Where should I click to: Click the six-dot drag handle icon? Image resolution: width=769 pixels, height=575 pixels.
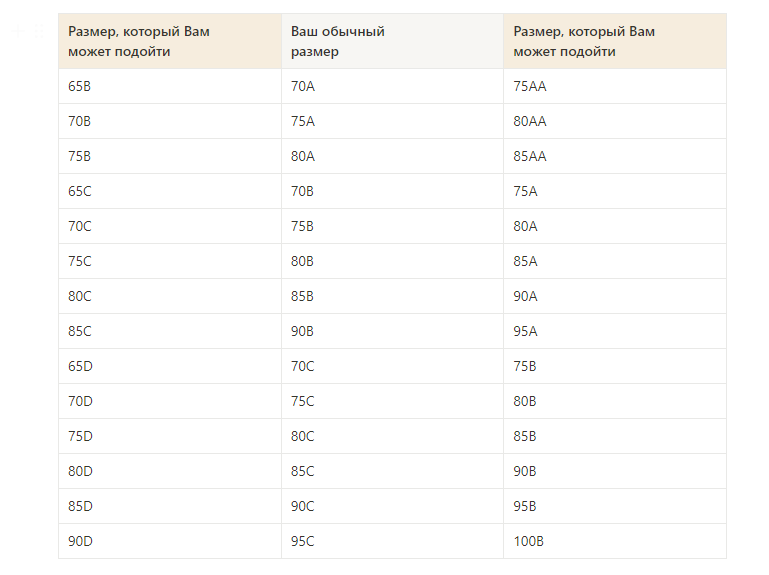39,31
